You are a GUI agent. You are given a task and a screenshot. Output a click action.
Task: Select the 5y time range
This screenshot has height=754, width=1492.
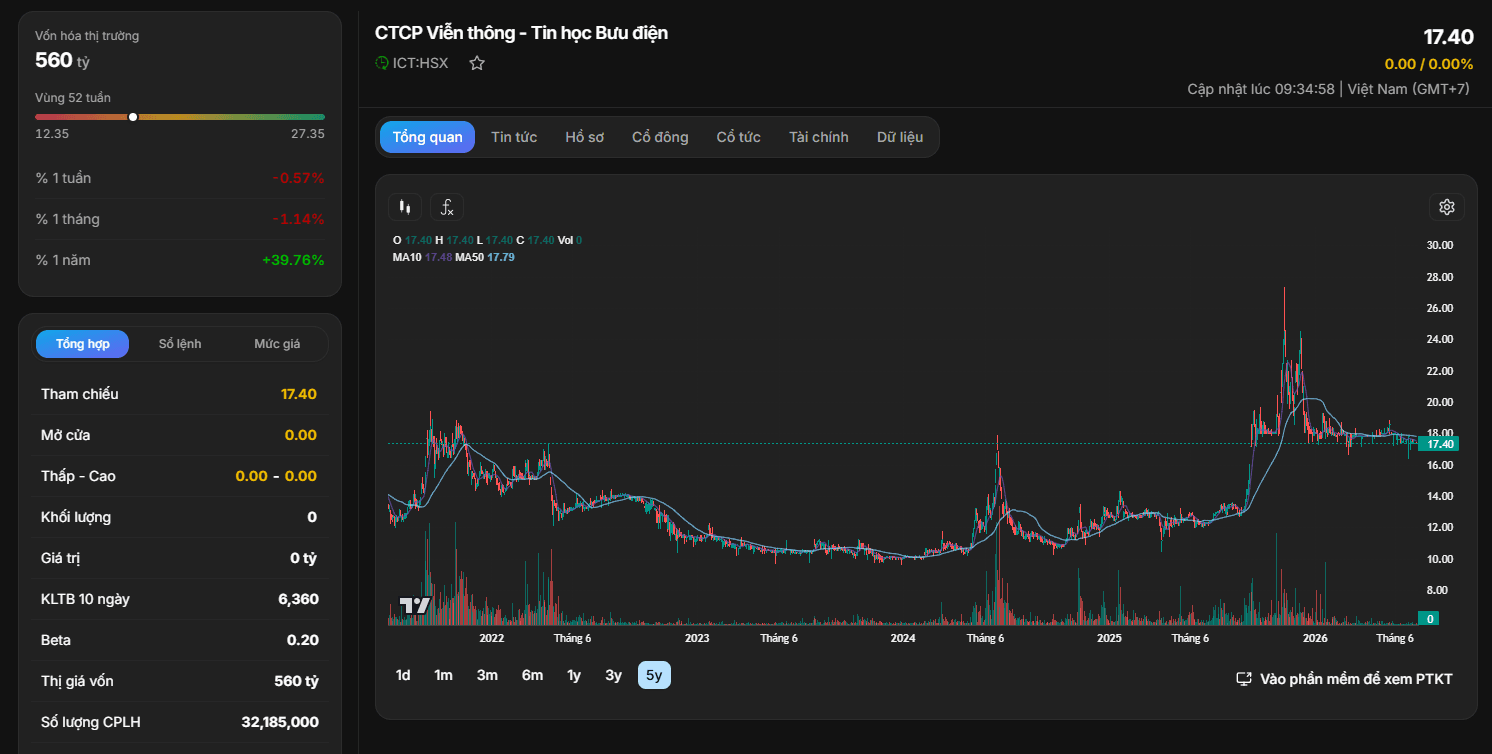tap(654, 675)
